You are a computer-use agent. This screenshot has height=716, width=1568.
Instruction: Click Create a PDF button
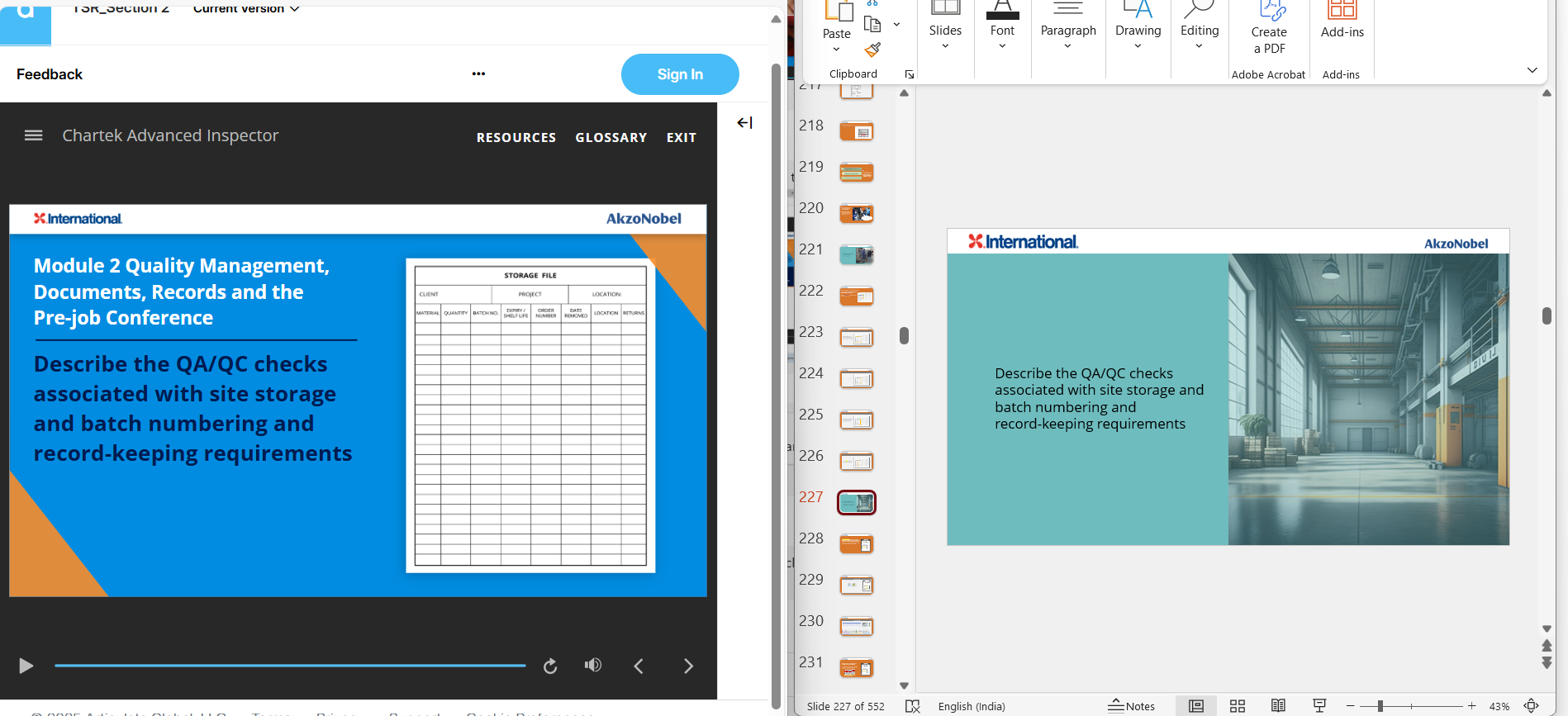click(1269, 28)
